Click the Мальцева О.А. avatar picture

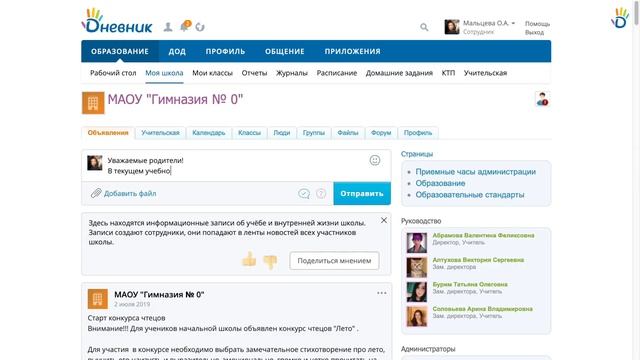pos(452,27)
